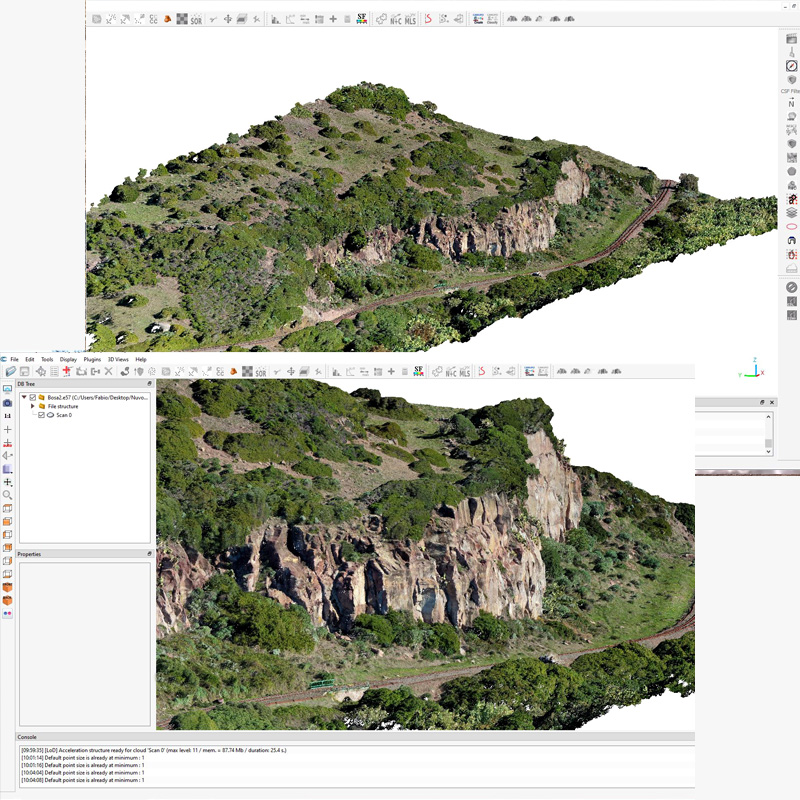The image size is (800, 800).
Task: Set top view cube icon in sidebar
Action: 7,508
